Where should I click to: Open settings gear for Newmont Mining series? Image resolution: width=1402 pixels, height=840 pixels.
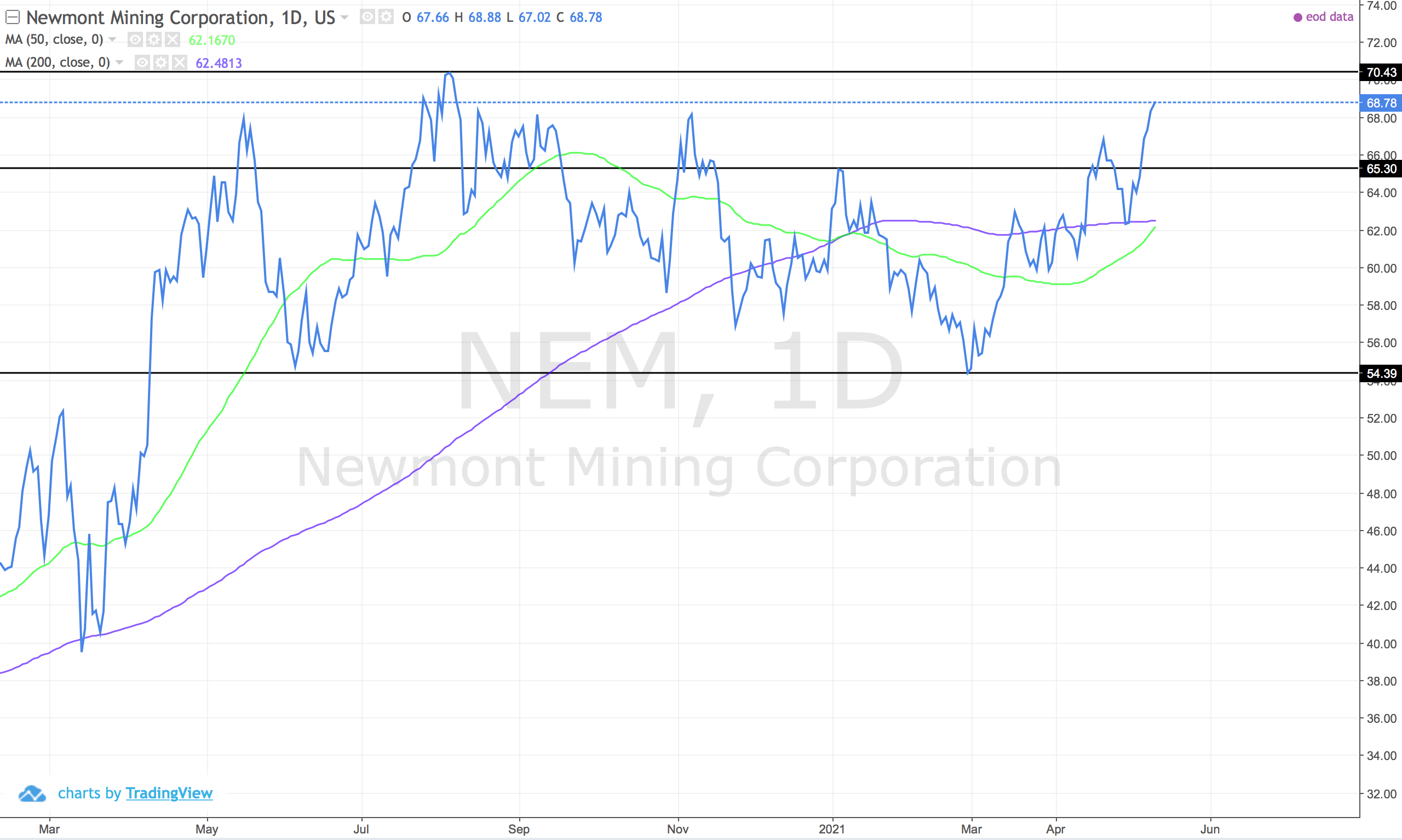pos(386,17)
